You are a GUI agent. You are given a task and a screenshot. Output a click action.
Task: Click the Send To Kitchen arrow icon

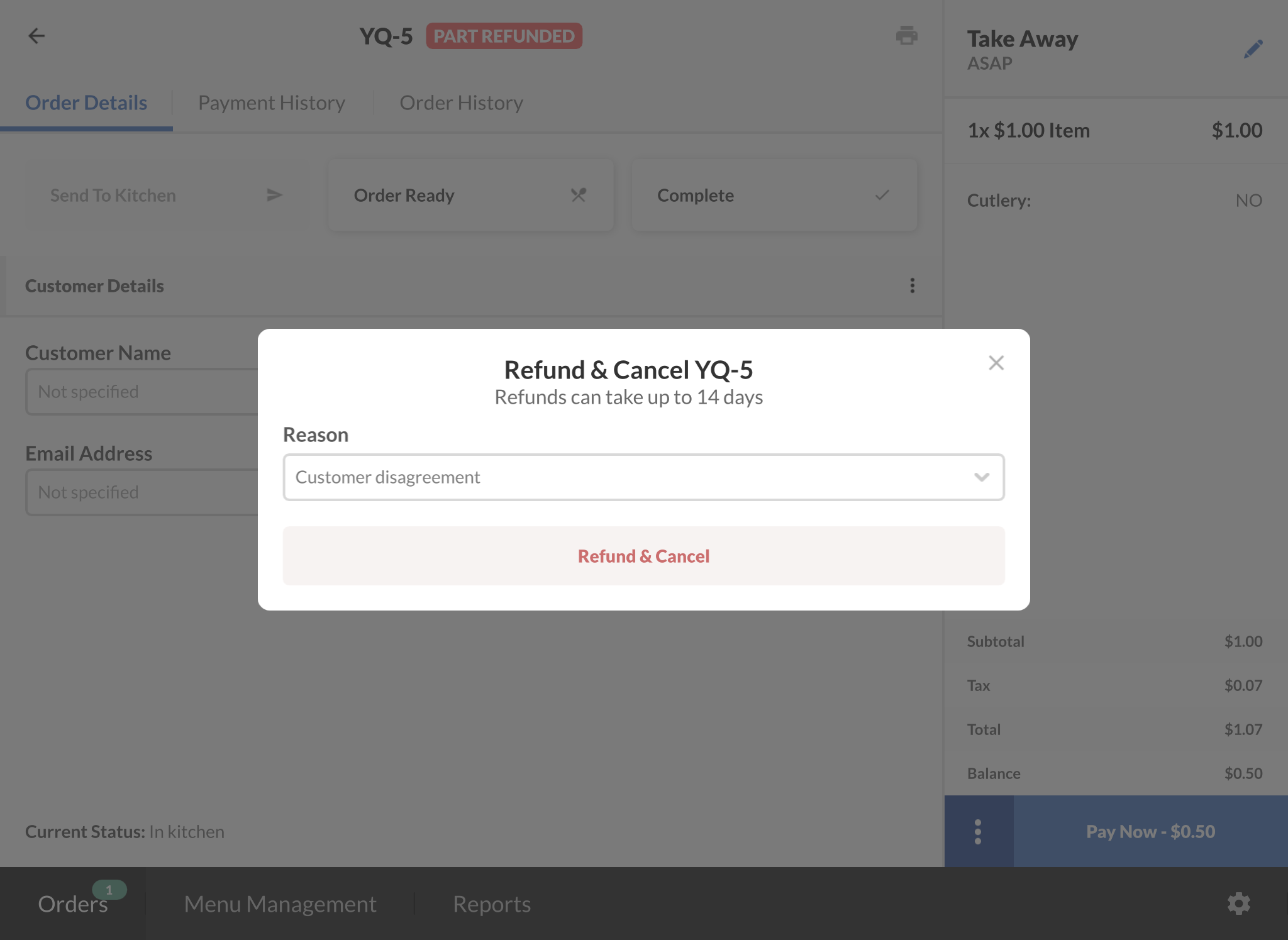[274, 195]
